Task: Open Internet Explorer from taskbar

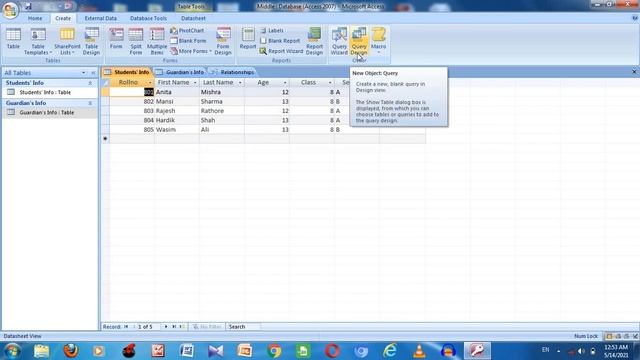Action: click(x=390, y=351)
